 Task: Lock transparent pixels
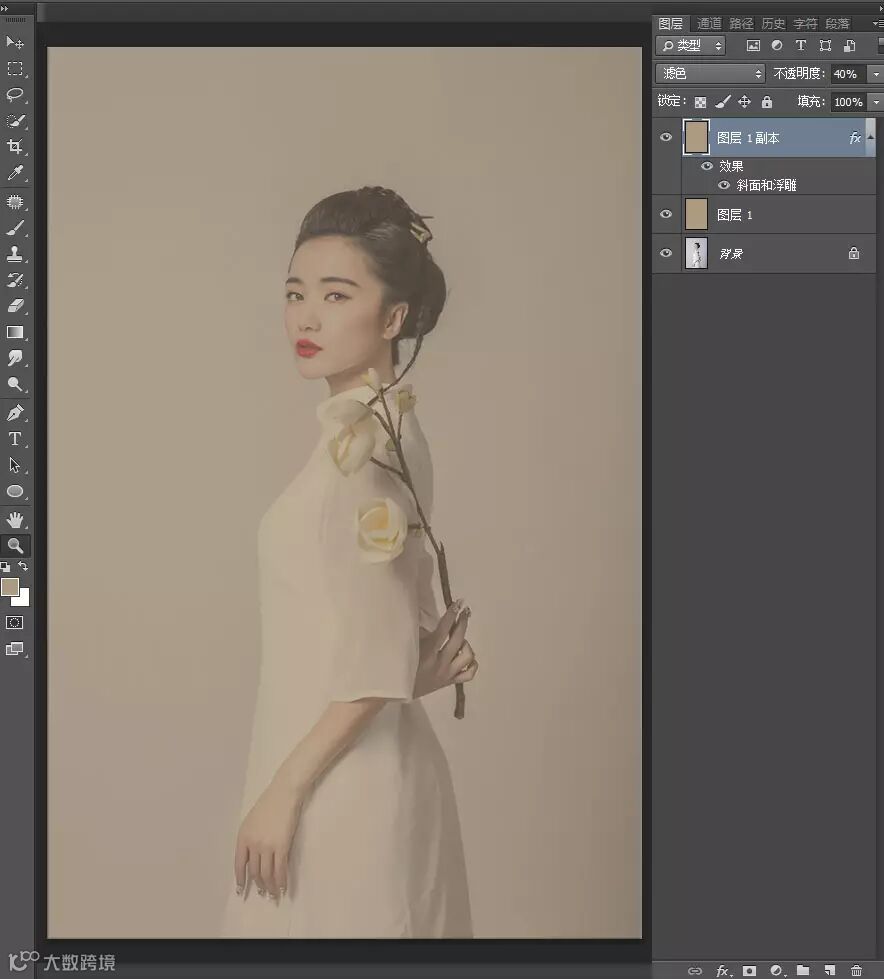pyautogui.click(x=700, y=102)
